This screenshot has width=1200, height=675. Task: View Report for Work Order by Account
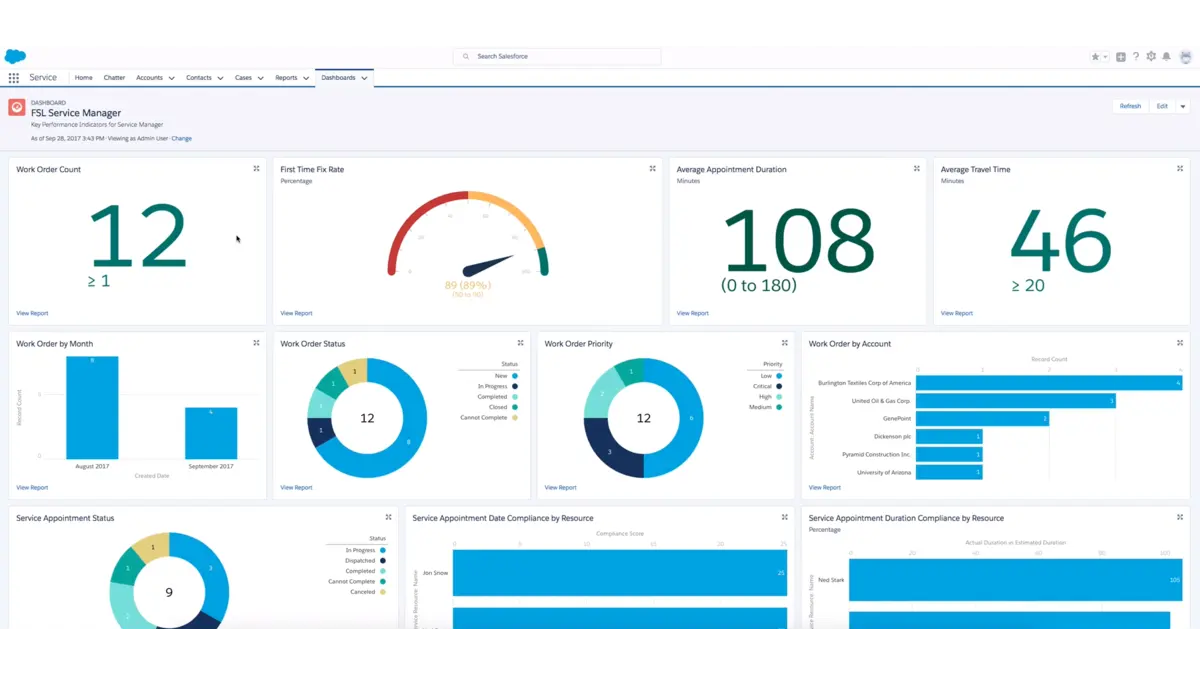click(824, 487)
